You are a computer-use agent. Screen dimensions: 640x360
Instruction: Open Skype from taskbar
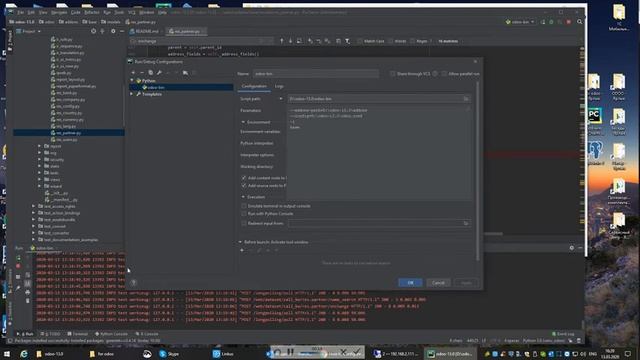coord(169,354)
